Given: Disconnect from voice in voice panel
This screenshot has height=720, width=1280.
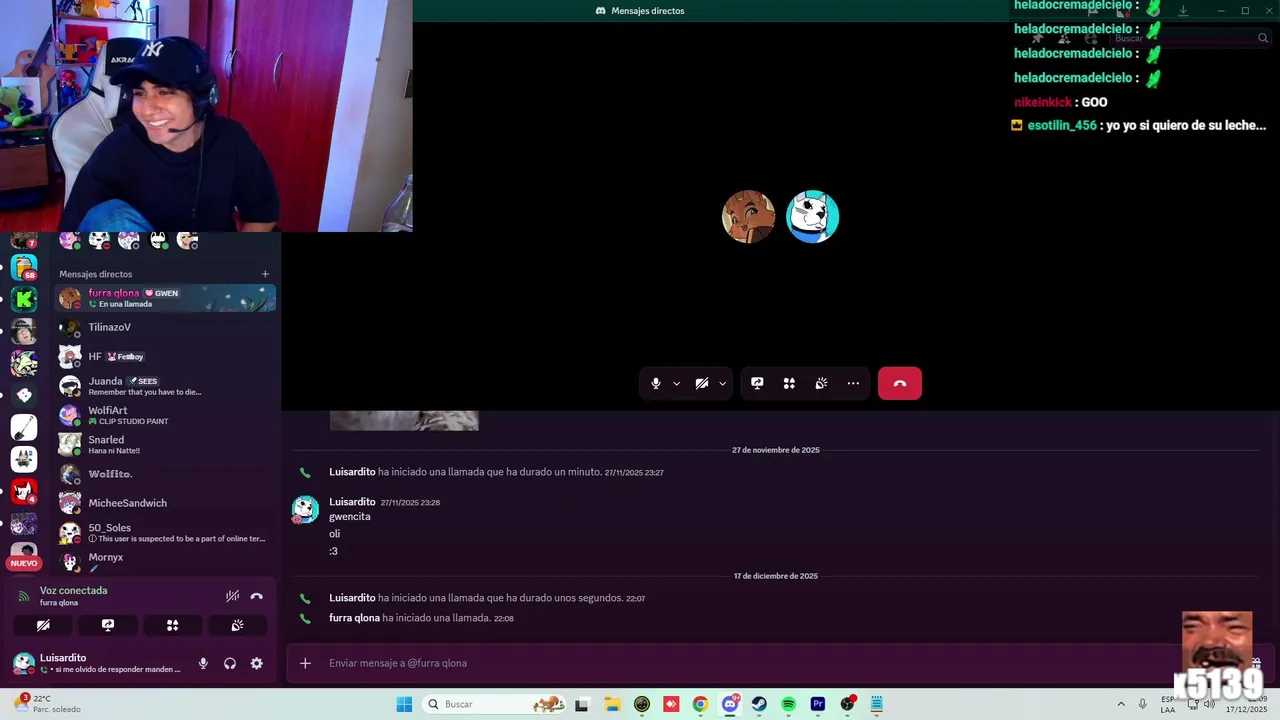Looking at the screenshot, I should 257,596.
